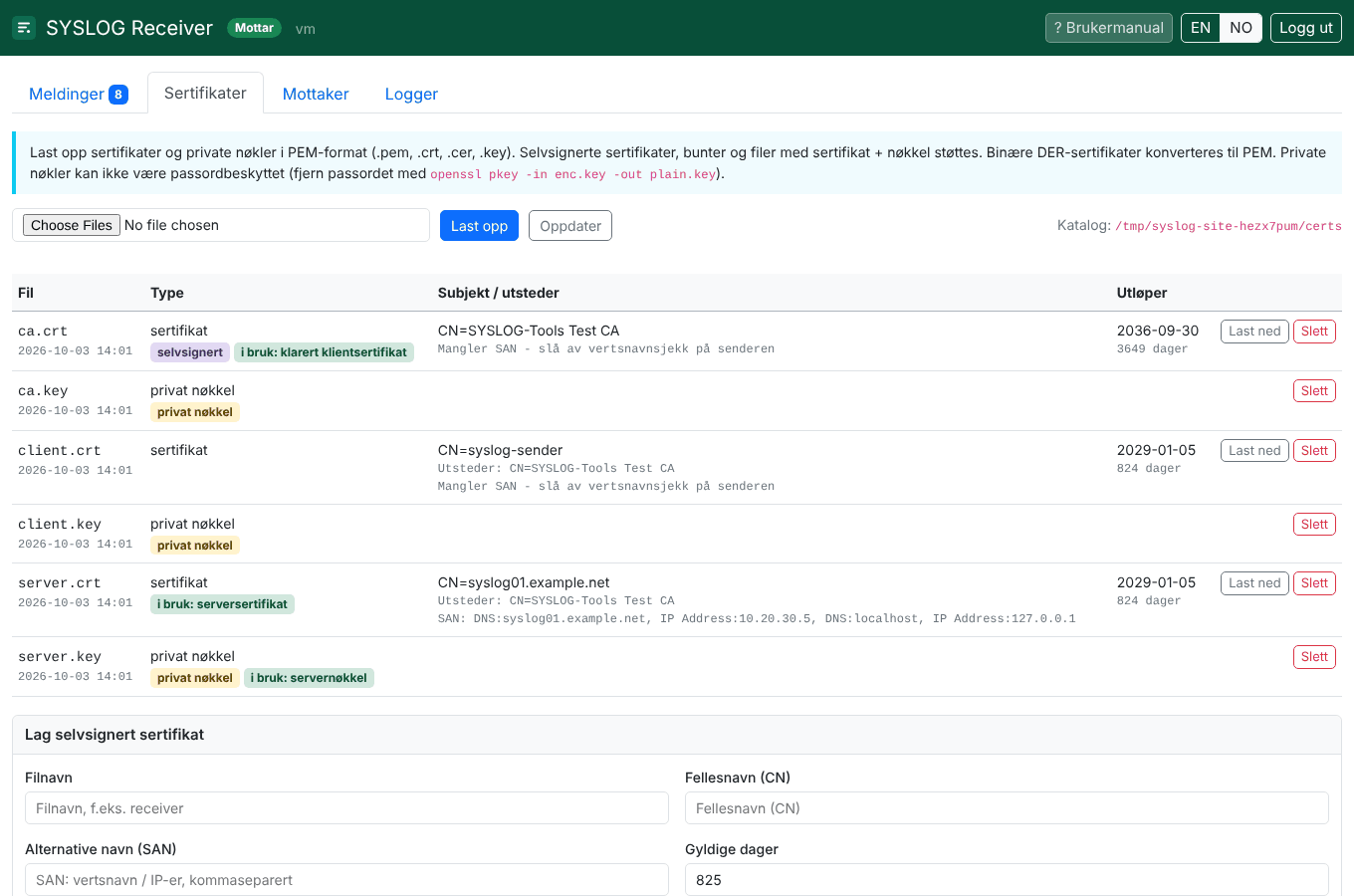Click the green Mottar status badge
Image resolution: width=1354 pixels, height=896 pixels.
click(254, 28)
